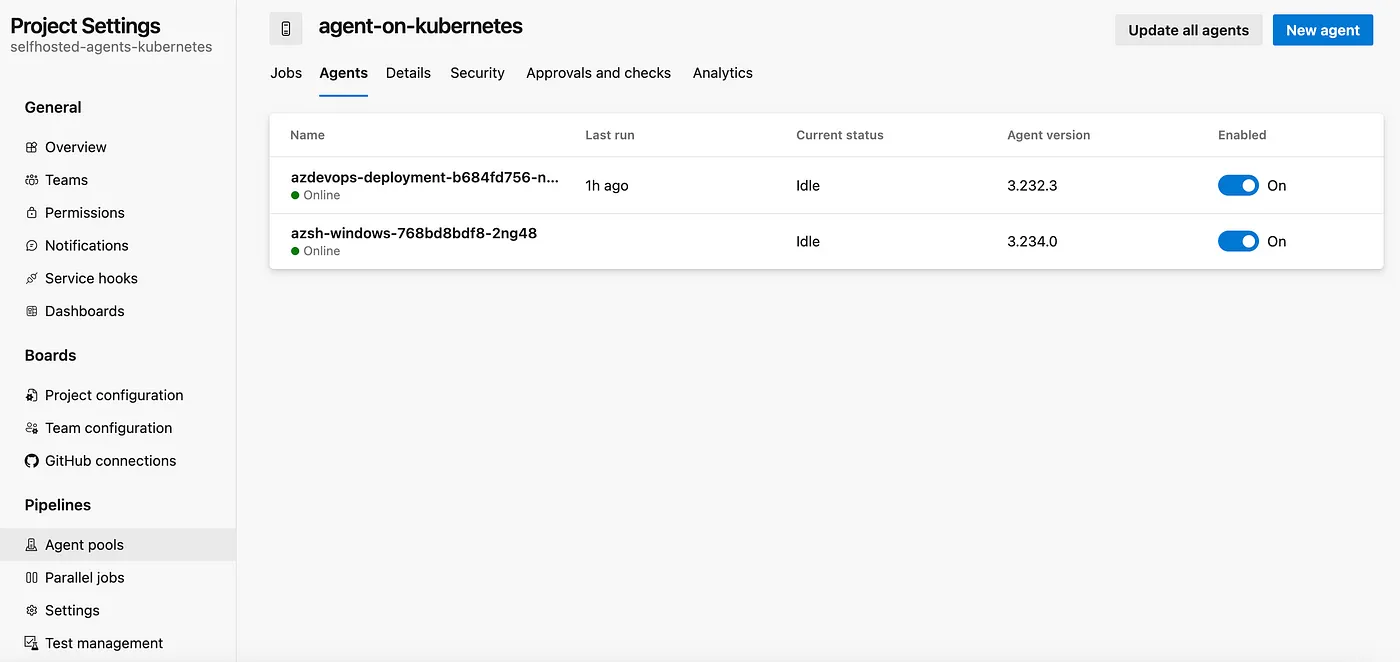The height and width of the screenshot is (662, 1400).
Task: Switch to the Analytics tab
Action: click(x=723, y=73)
